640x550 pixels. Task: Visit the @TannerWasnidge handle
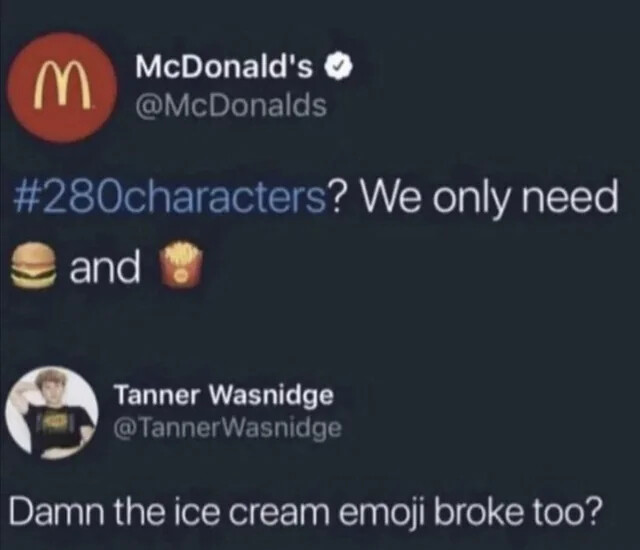pos(228,428)
